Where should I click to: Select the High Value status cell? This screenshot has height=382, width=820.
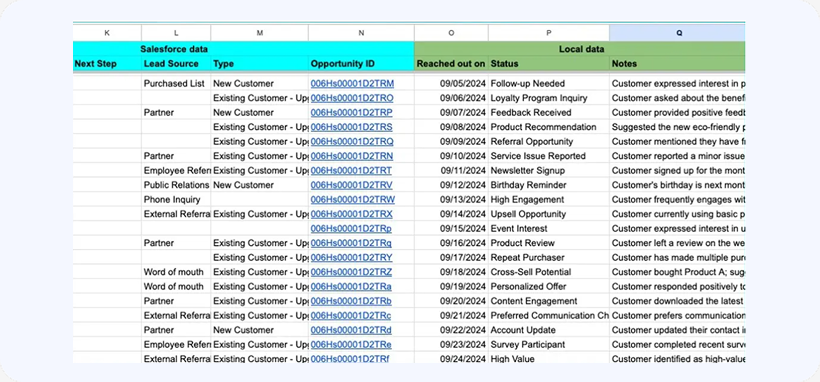click(549, 358)
